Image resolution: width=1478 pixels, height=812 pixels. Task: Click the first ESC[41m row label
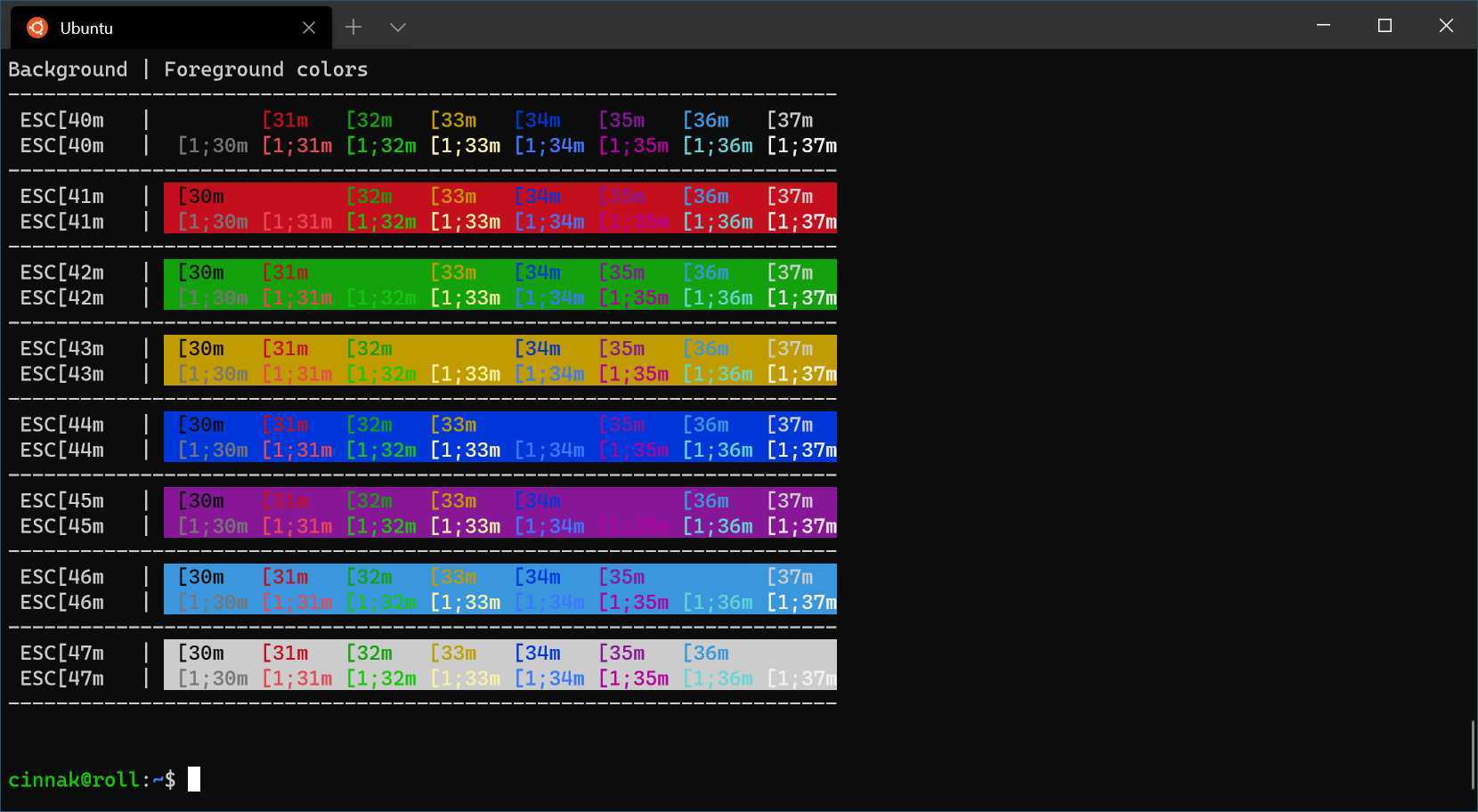(62, 197)
